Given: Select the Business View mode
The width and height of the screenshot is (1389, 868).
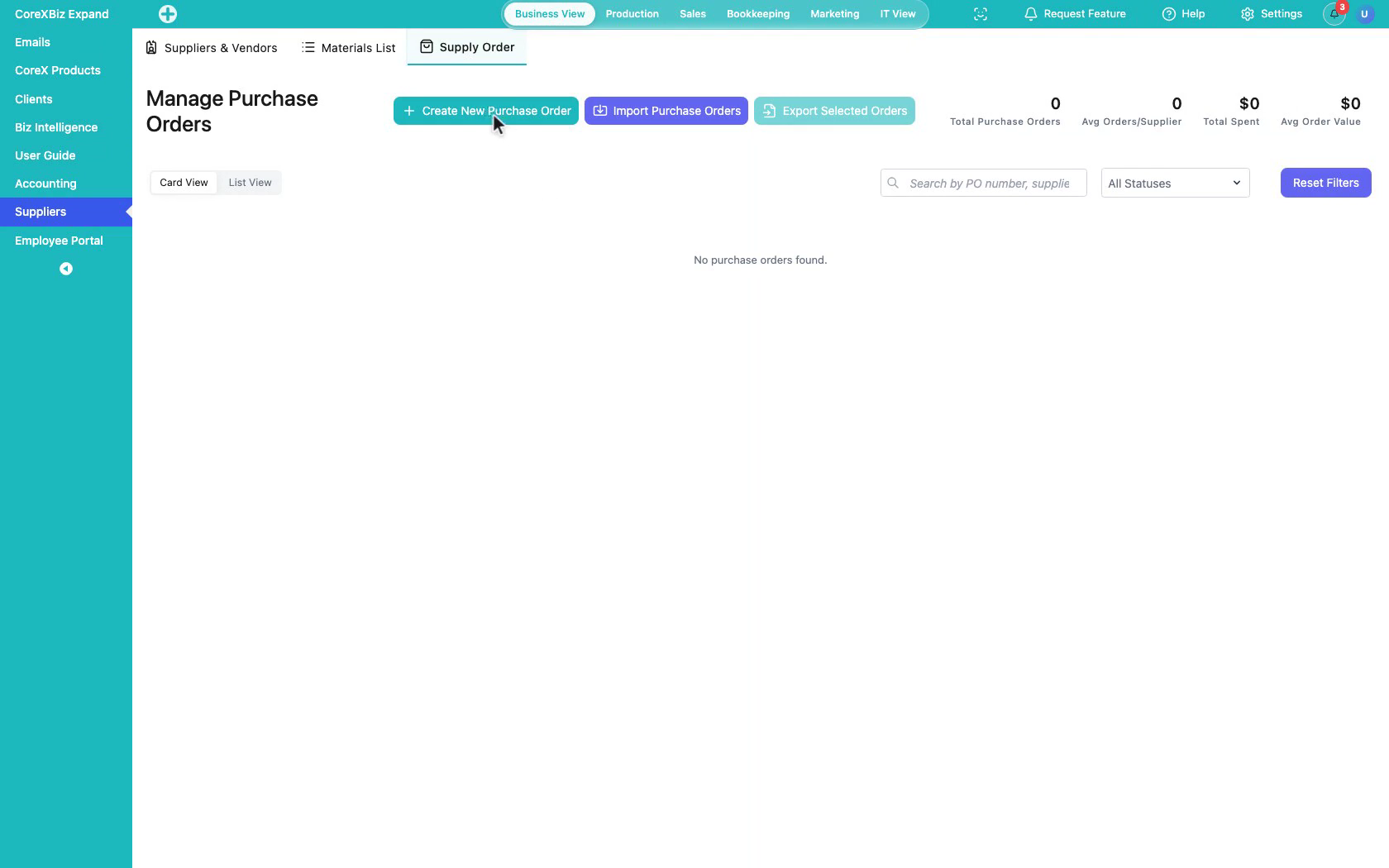Looking at the screenshot, I should pos(550,14).
